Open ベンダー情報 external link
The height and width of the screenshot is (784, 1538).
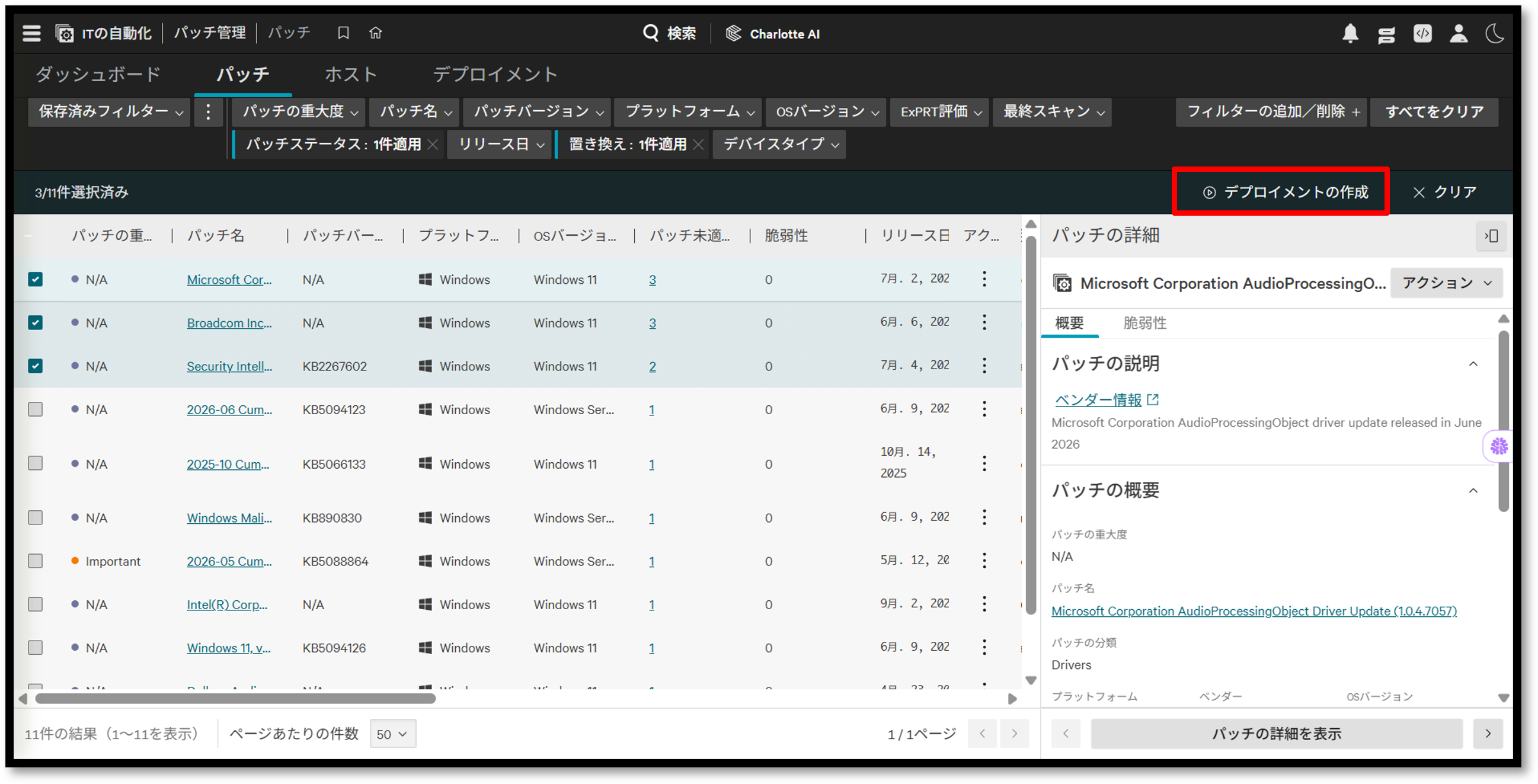tap(1107, 399)
